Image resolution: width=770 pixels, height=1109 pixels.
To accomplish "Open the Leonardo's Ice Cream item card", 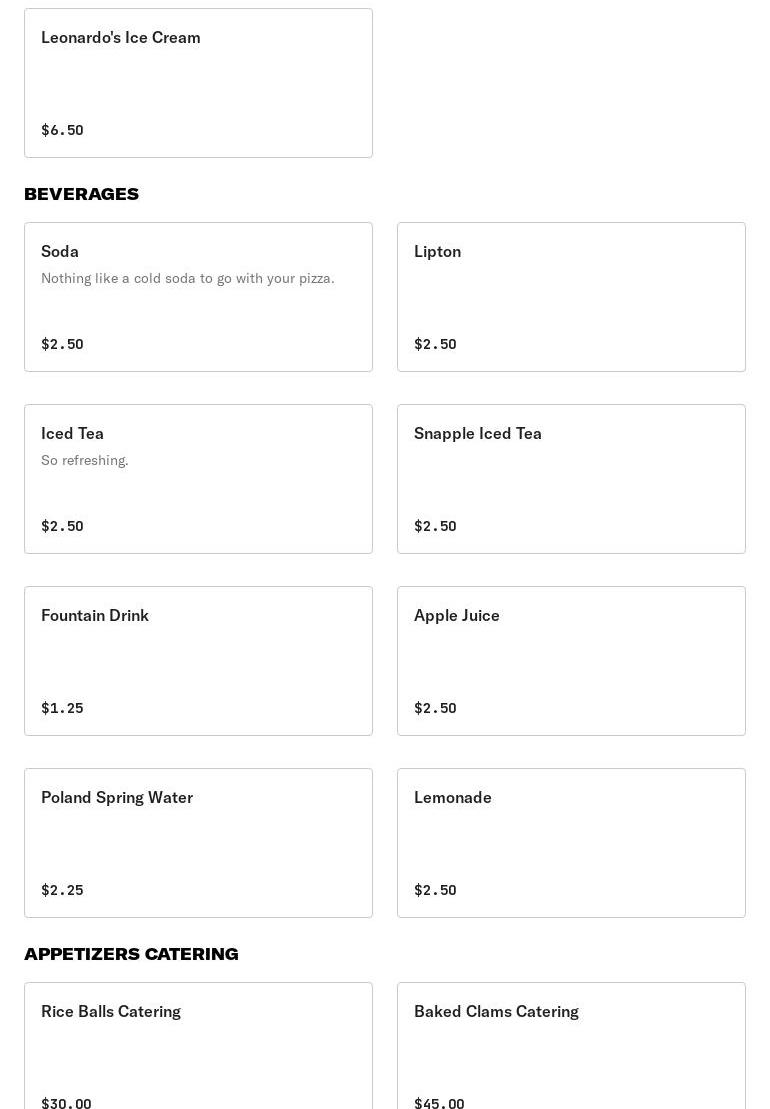I will (198, 83).
